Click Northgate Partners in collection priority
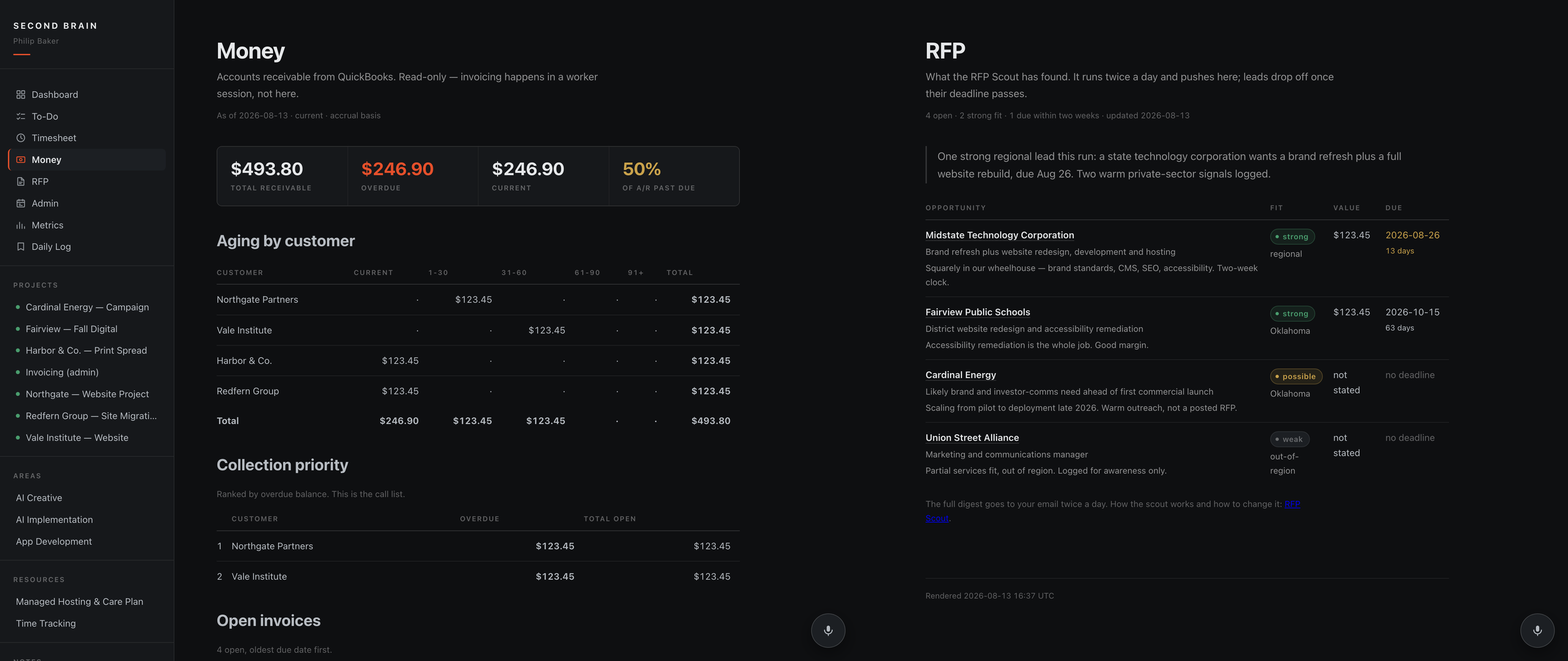This screenshot has height=661, width=1568. coord(272,546)
